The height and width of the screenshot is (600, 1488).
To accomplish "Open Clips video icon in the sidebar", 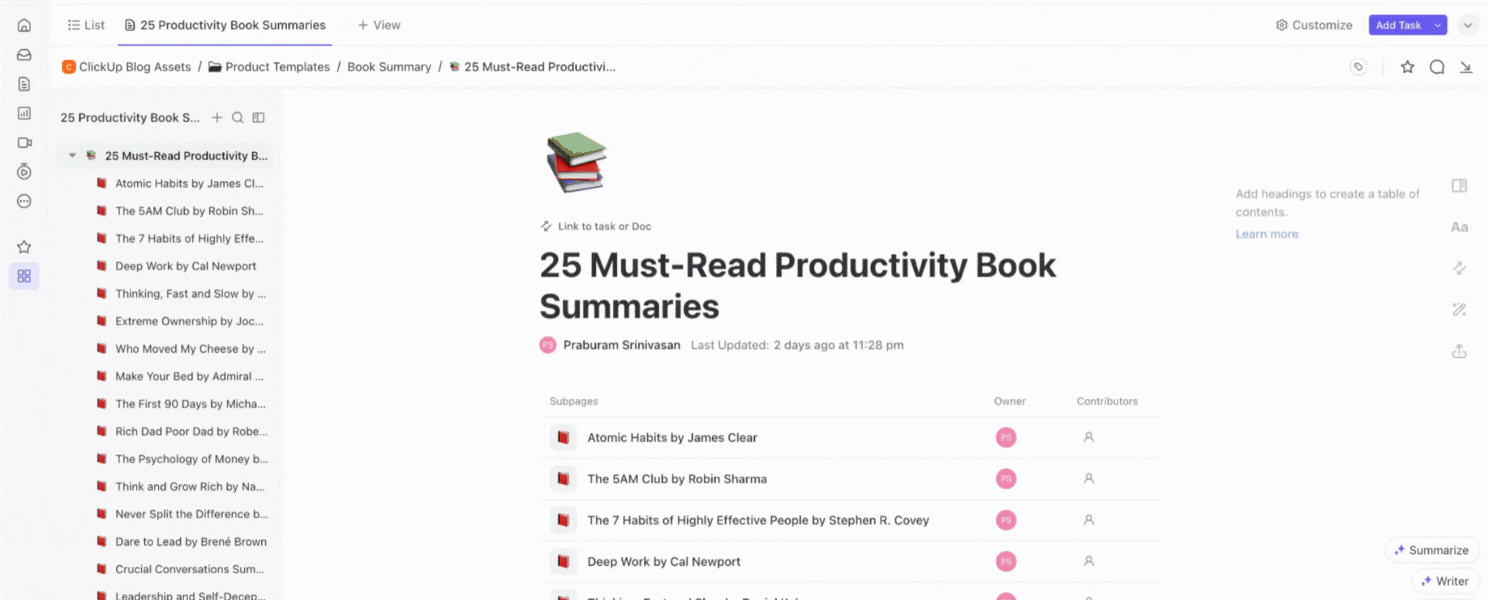I will point(24,142).
